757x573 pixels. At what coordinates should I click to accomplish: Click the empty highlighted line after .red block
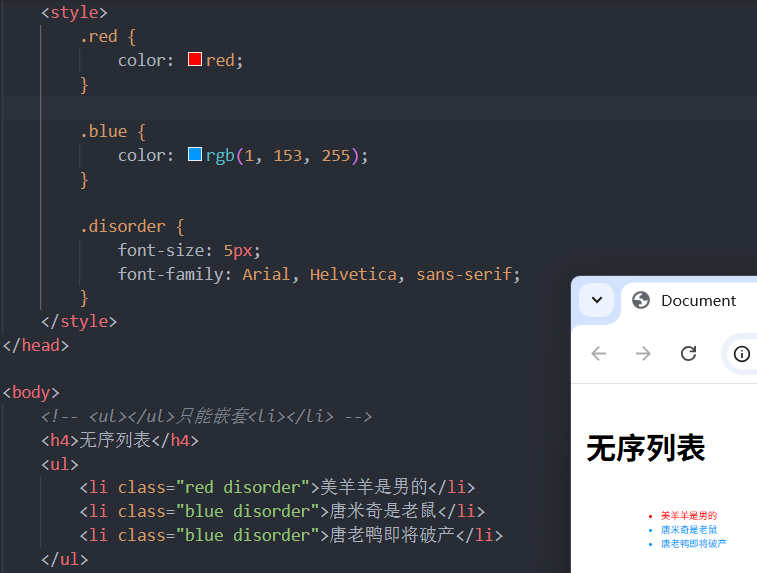tap(378, 108)
